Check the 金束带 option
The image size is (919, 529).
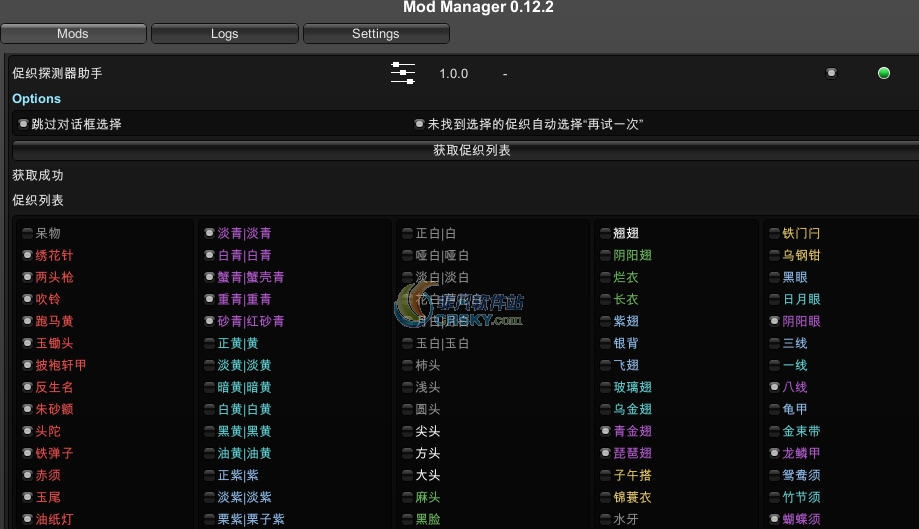[x=774, y=431]
